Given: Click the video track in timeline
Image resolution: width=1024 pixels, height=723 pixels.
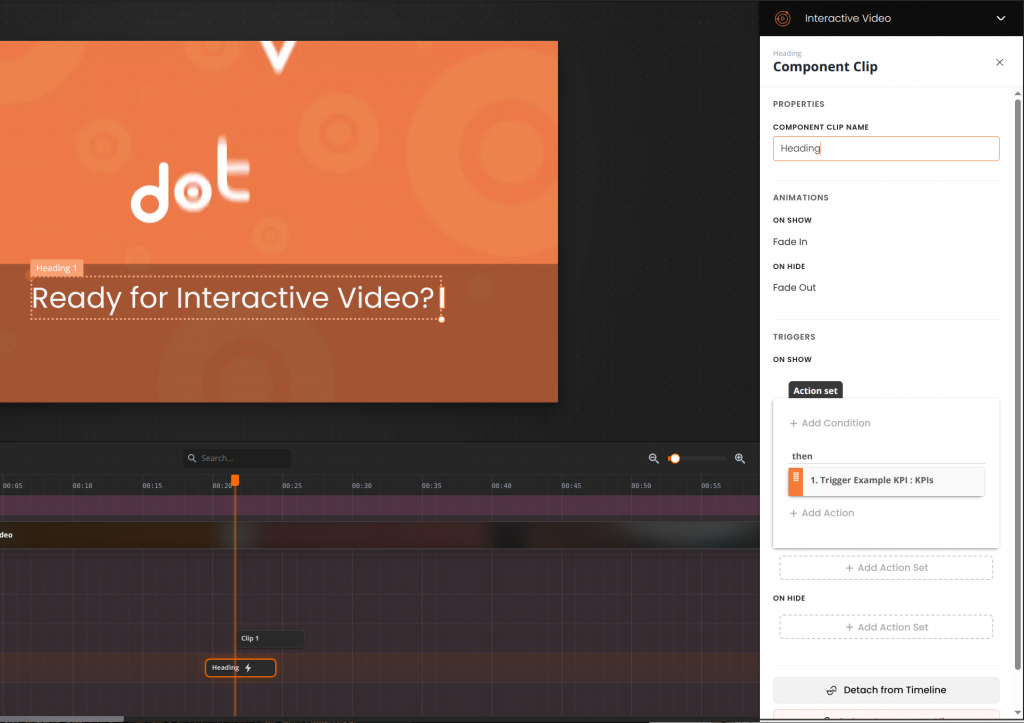Looking at the screenshot, I should click(379, 535).
